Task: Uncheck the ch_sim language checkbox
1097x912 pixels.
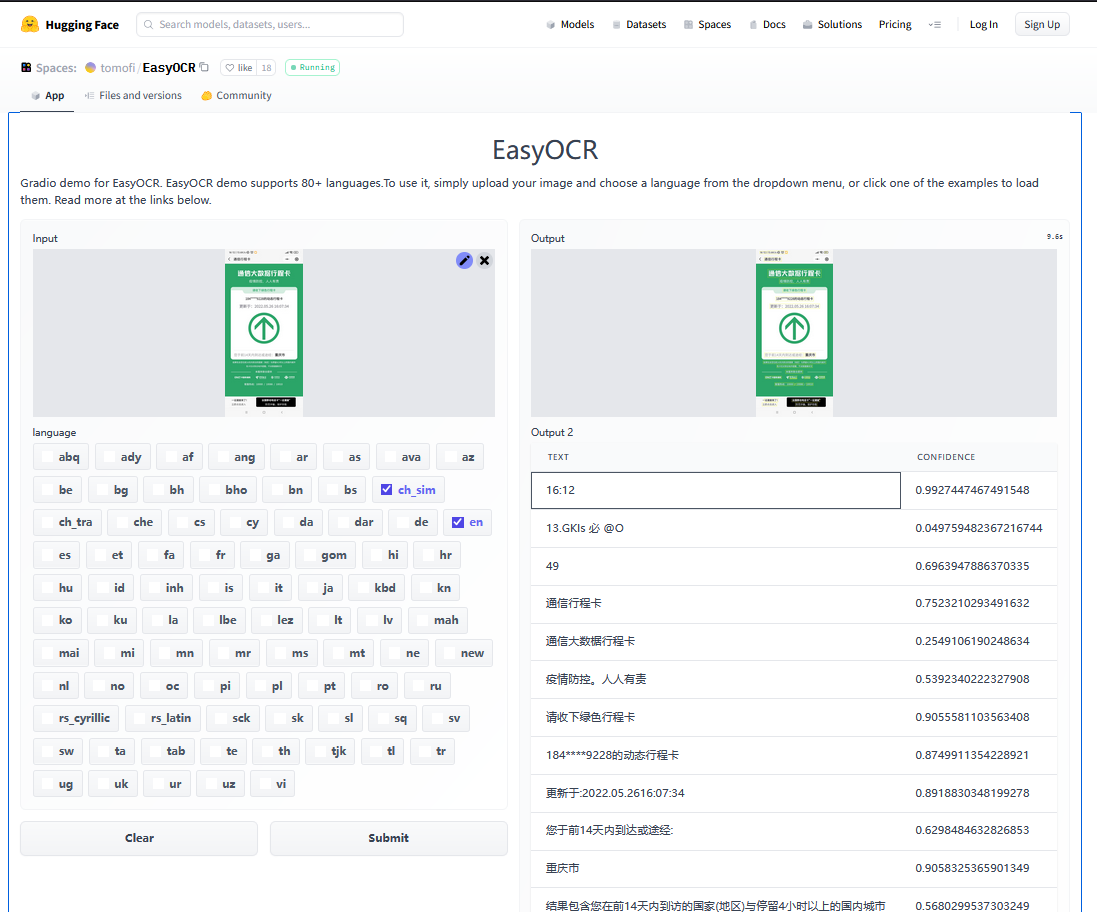Action: [386, 490]
